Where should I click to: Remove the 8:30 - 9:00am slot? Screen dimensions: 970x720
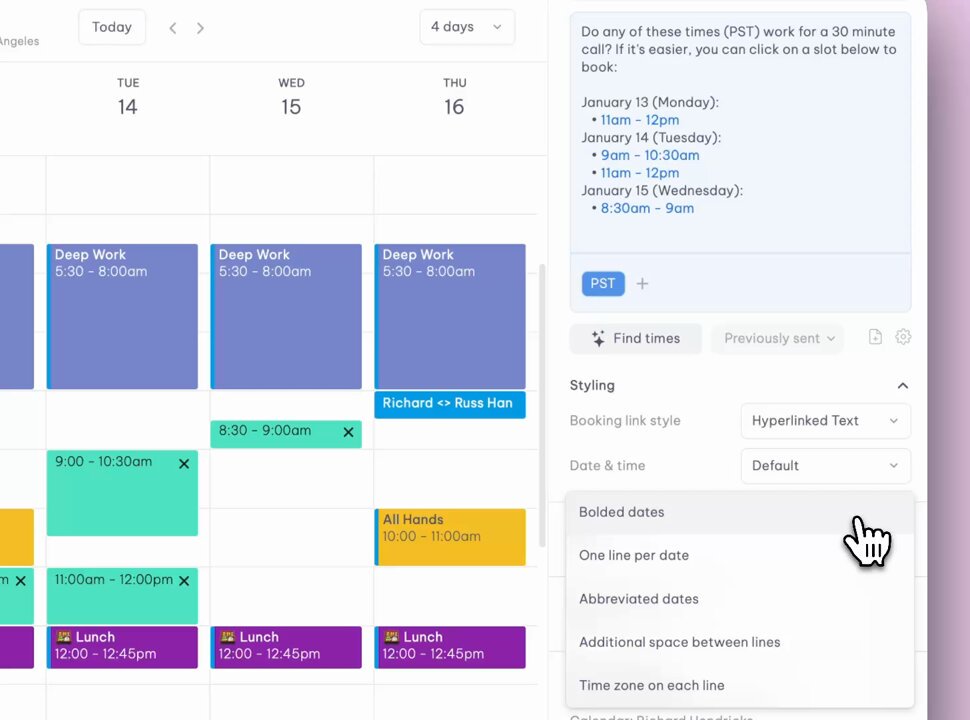348,432
